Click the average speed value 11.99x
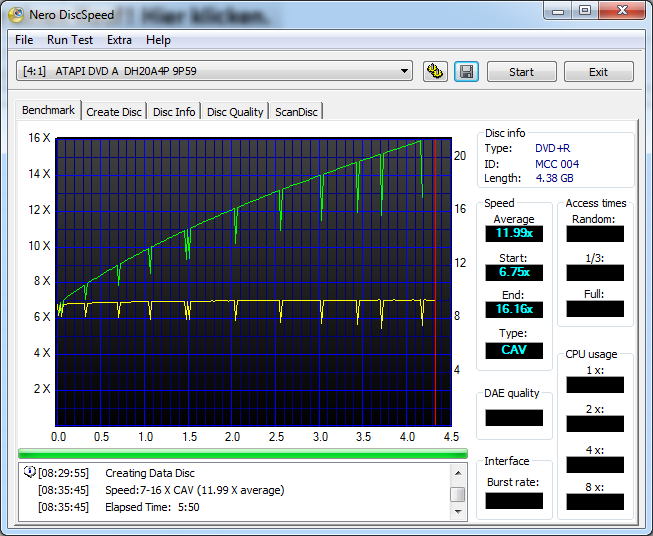This screenshot has height=536, width=653. point(514,233)
